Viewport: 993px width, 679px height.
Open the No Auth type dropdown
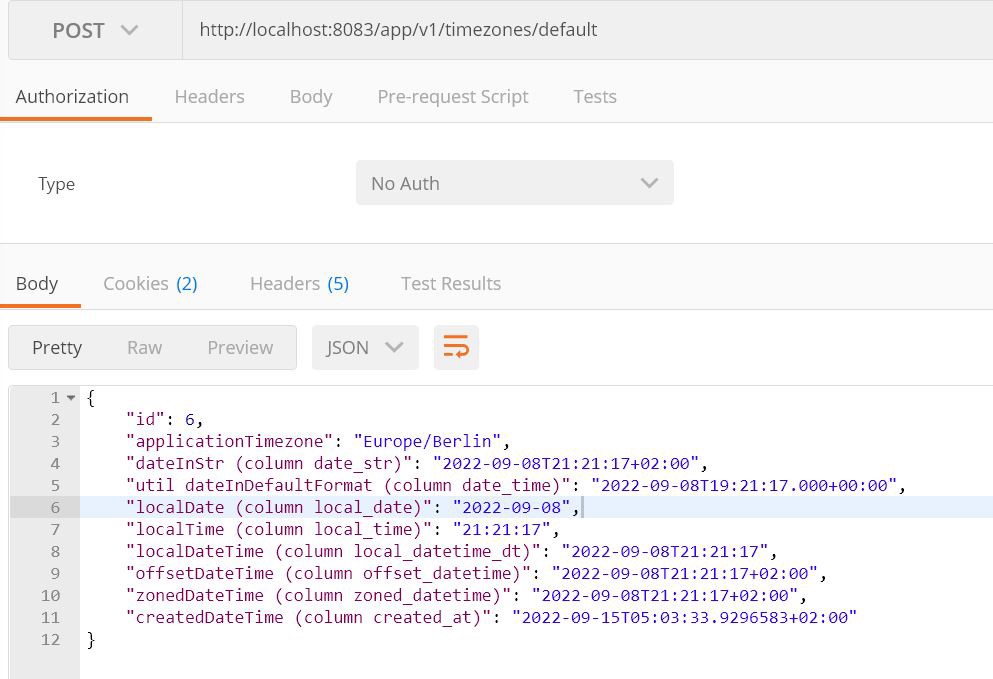[x=514, y=183]
